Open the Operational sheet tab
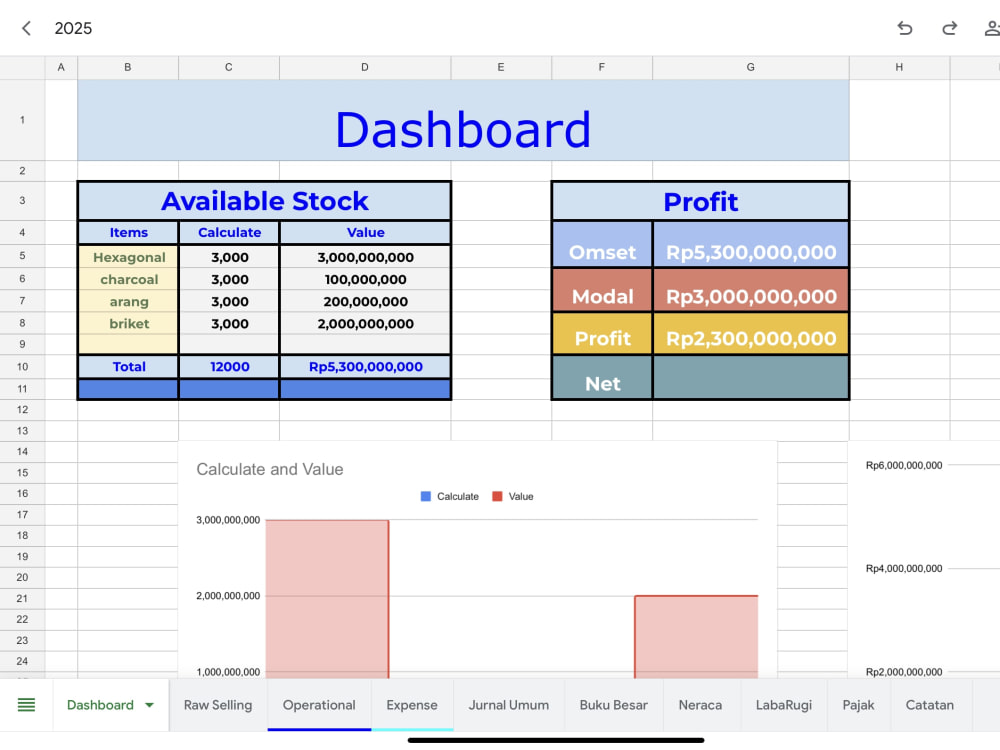The image size is (1000, 750). coord(319,705)
